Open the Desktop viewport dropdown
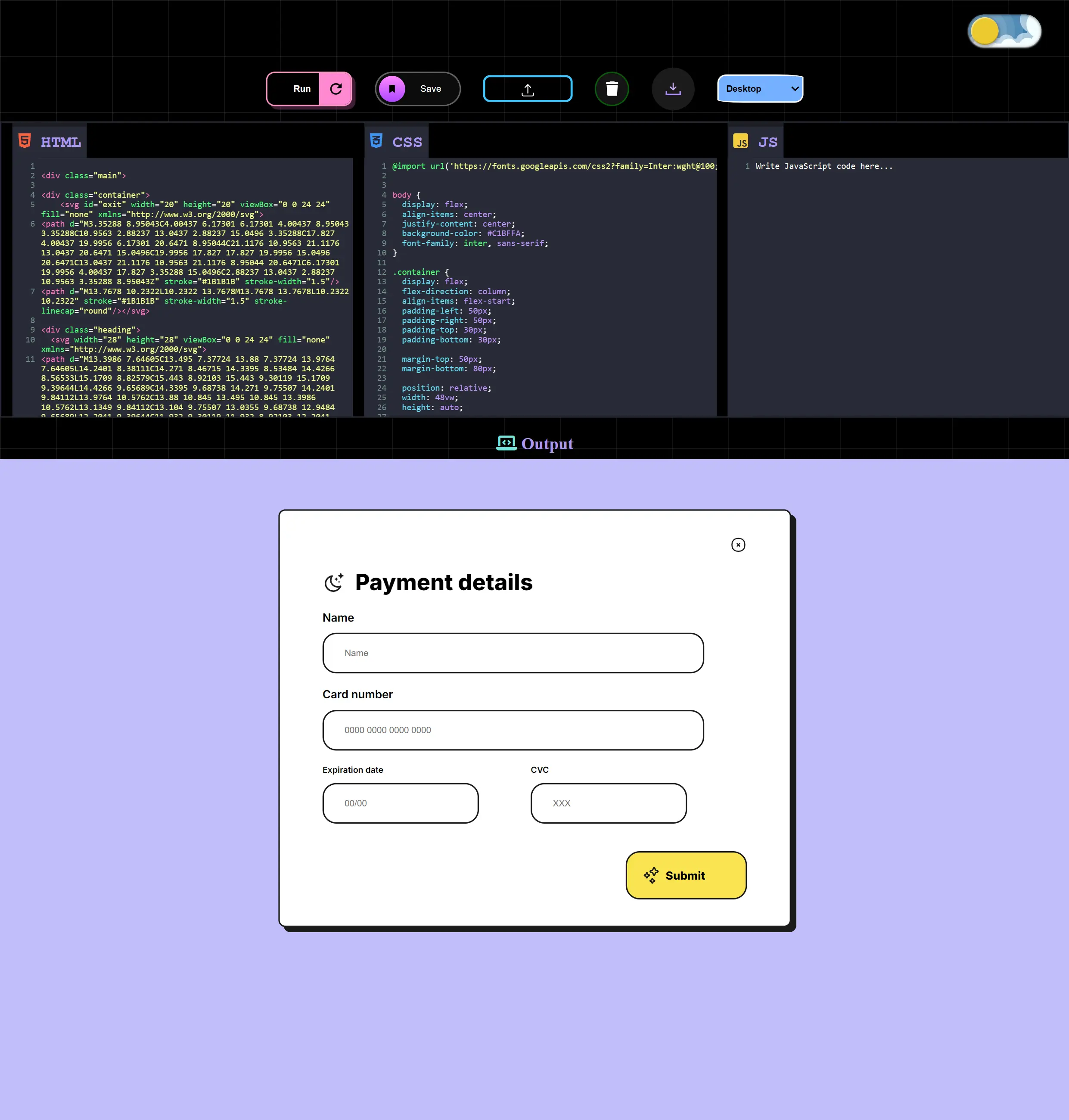Viewport: 1069px width, 1120px height. click(760, 88)
